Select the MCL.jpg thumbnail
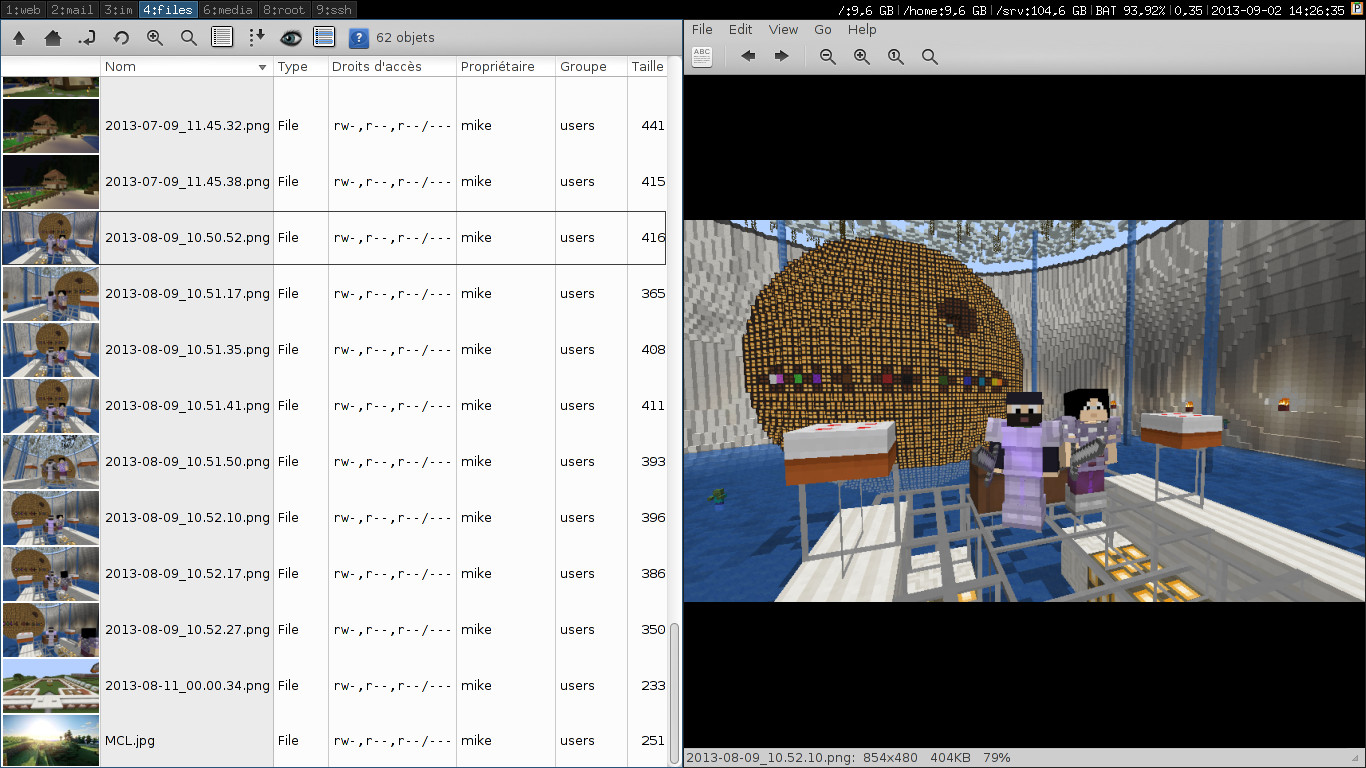The image size is (1366, 768). (x=51, y=741)
